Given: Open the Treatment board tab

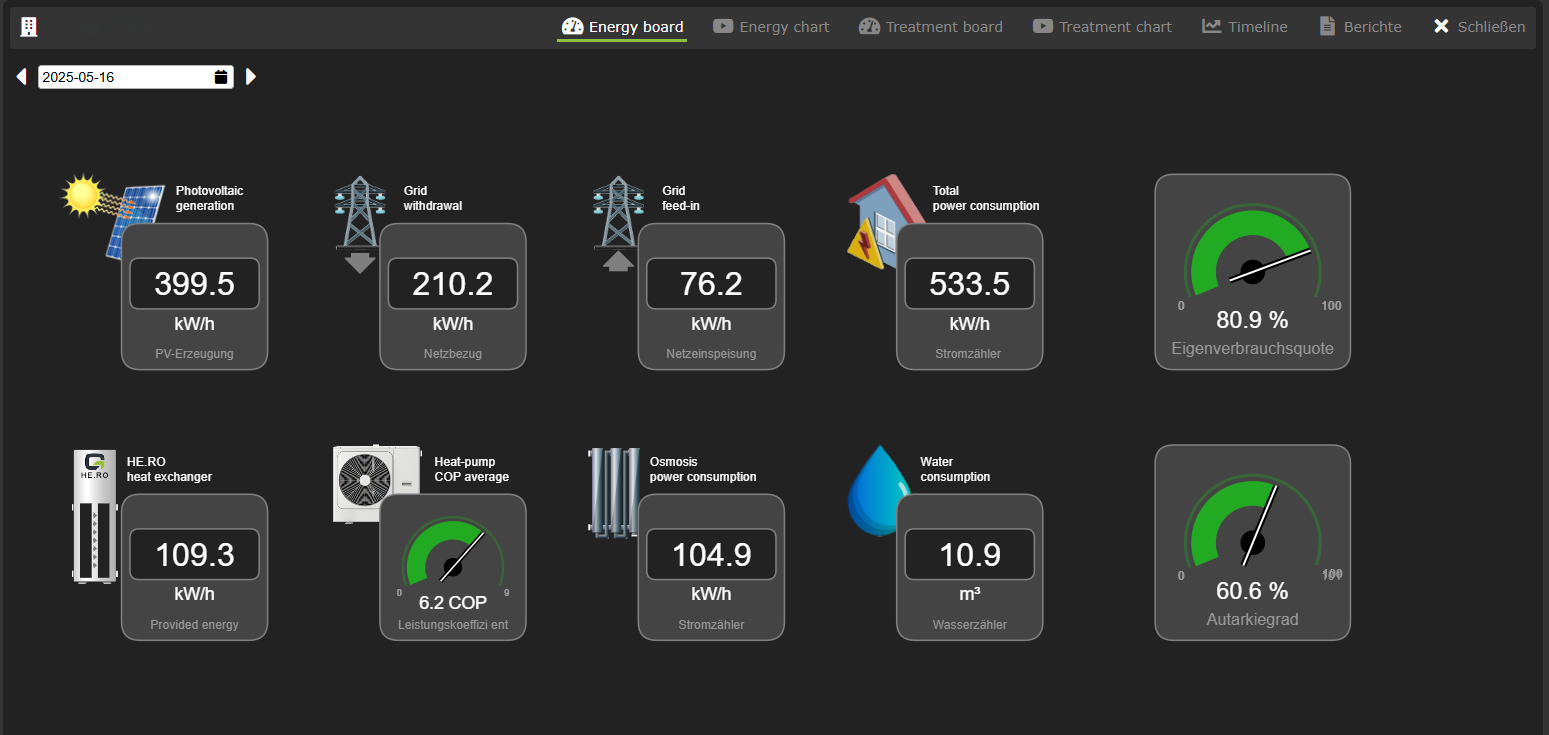Looking at the screenshot, I should click(x=930, y=27).
